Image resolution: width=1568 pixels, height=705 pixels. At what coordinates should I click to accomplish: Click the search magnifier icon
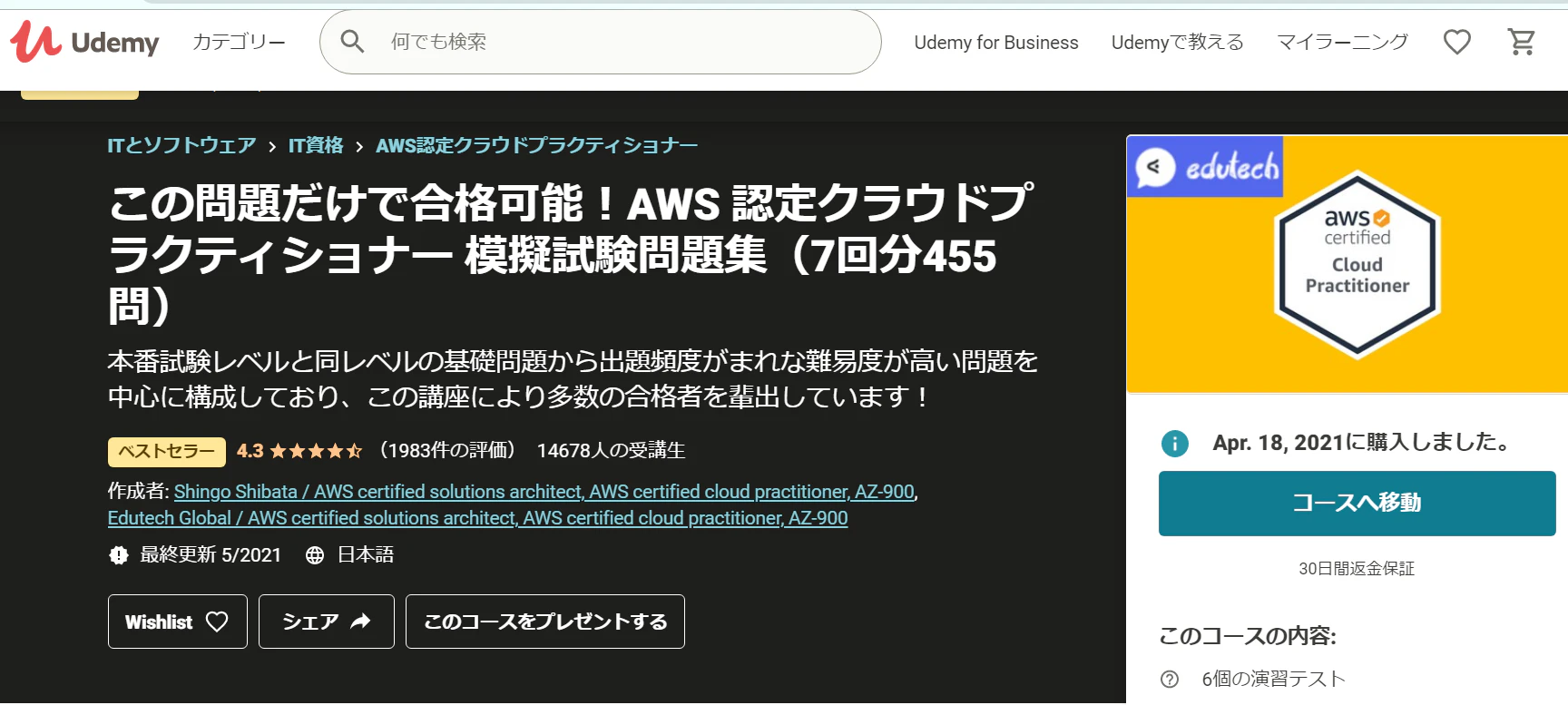[352, 42]
